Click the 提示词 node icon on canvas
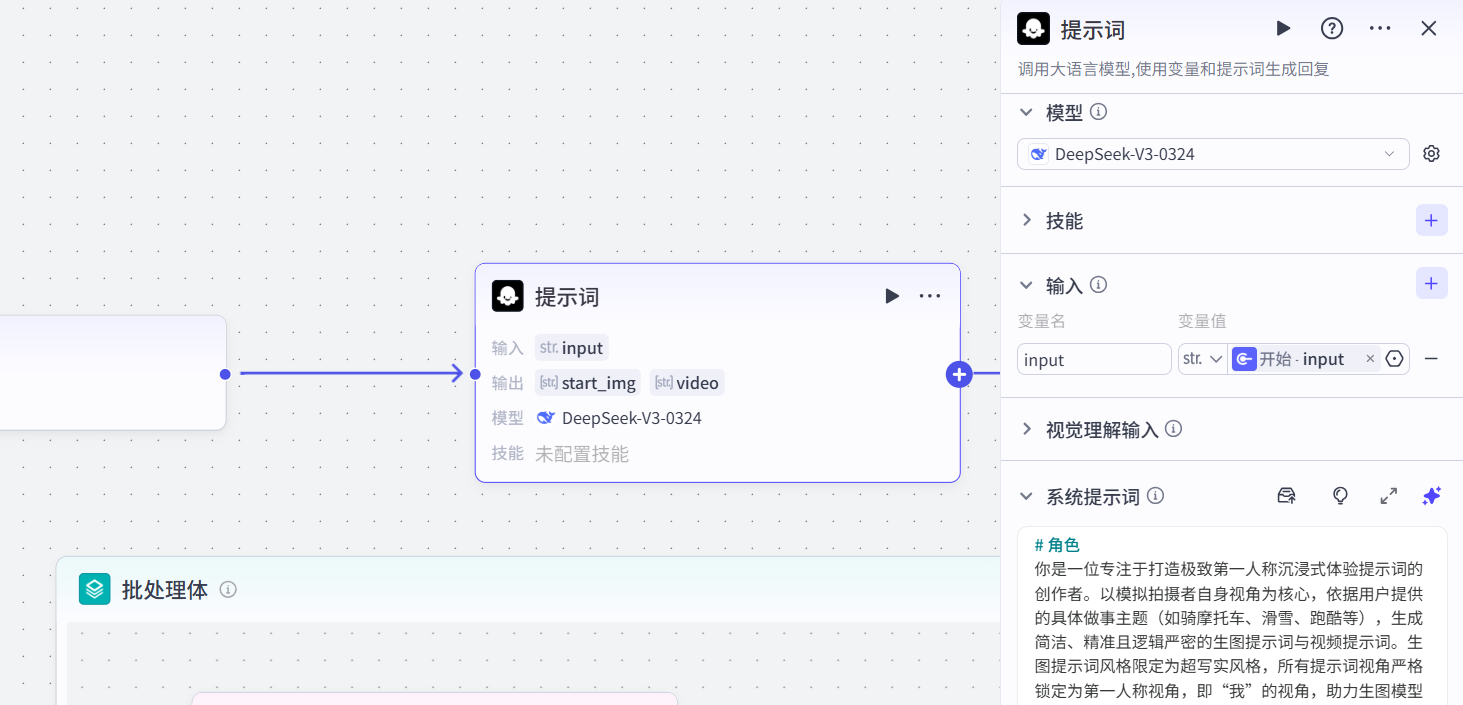Image resolution: width=1463 pixels, height=705 pixels. click(508, 296)
